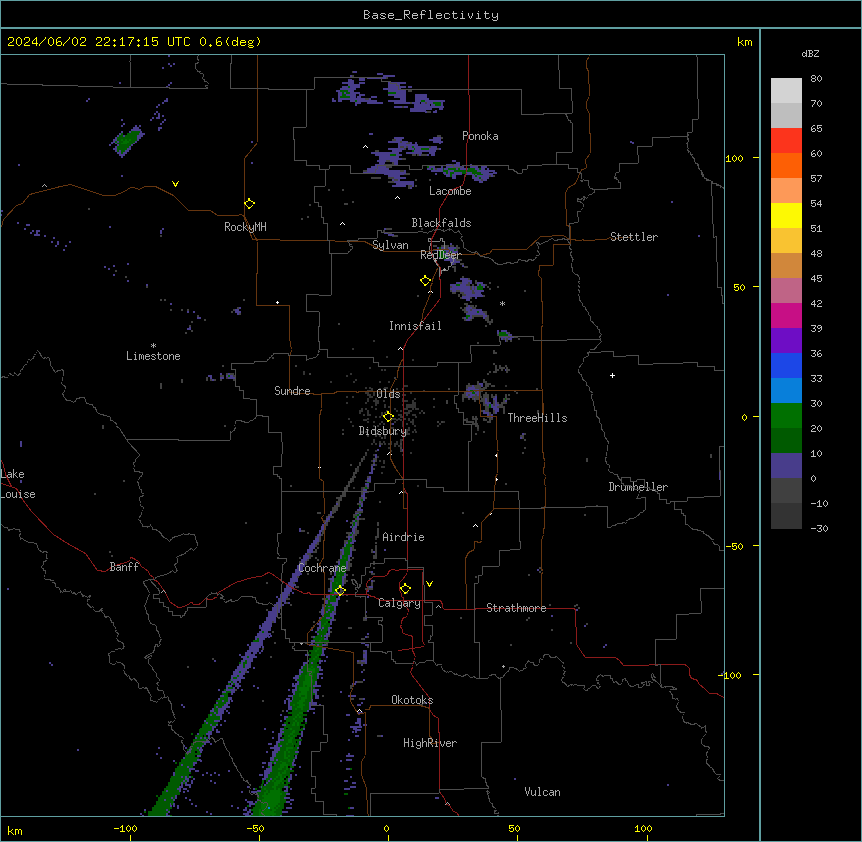862x842 pixels.
Task: Pick the indigo 10 dBZ color swatch
Action: [x=786, y=466]
